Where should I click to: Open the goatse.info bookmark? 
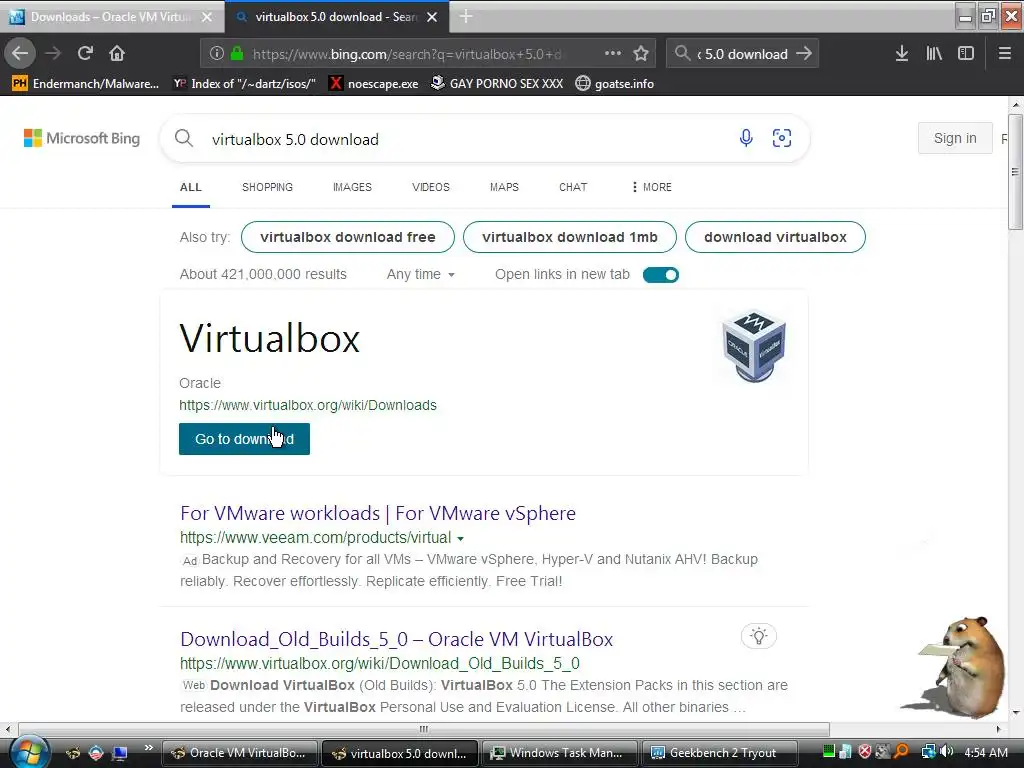(x=615, y=84)
